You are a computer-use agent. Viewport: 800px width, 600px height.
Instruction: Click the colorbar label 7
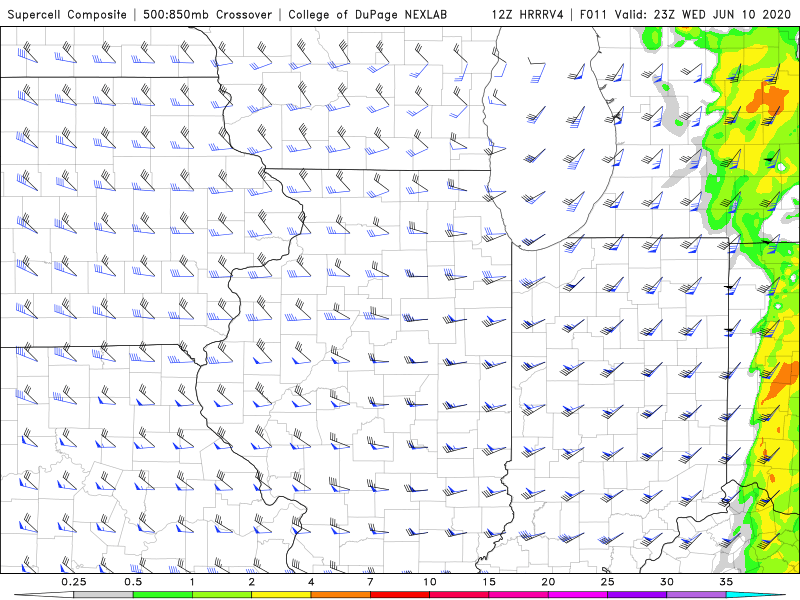coord(370,582)
